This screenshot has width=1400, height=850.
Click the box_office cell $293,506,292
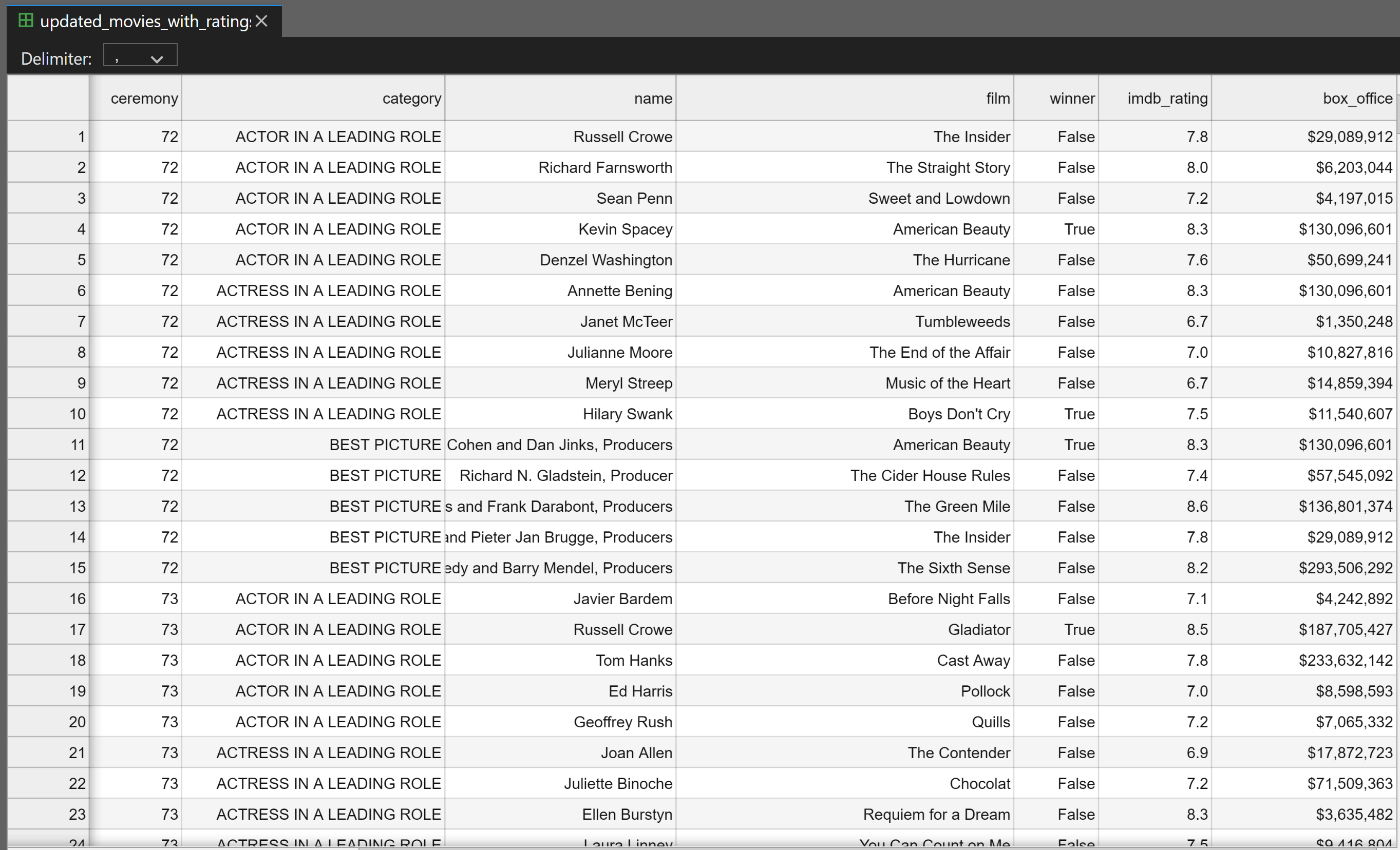(1304, 568)
